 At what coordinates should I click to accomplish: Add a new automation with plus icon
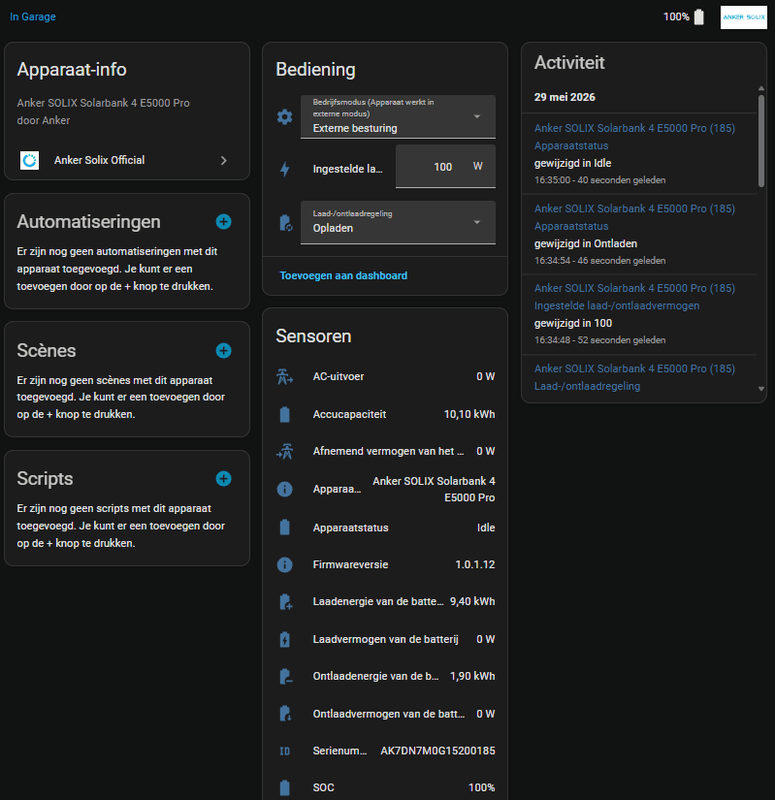tap(223, 221)
